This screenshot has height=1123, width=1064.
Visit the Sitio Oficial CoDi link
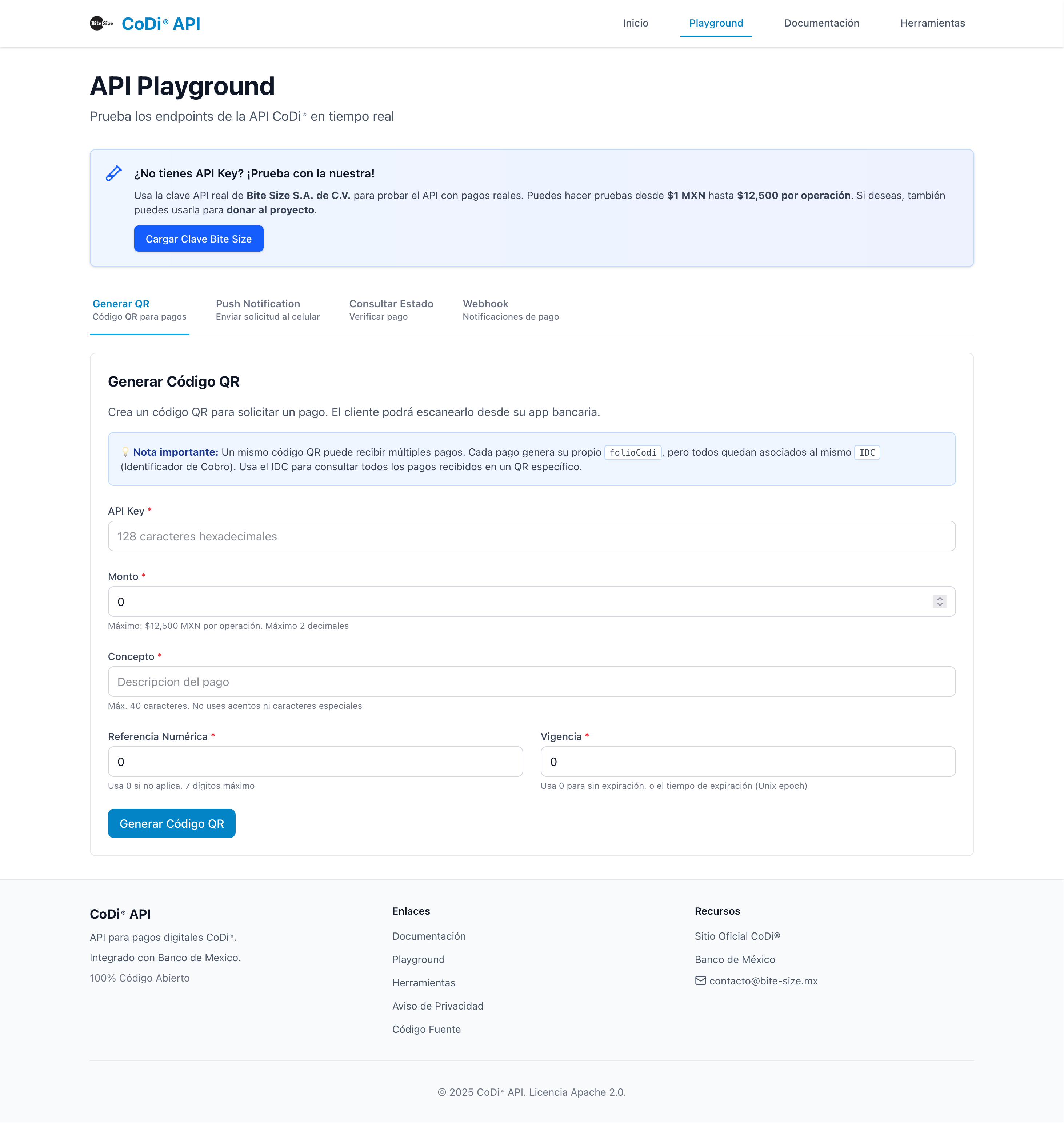(x=737, y=936)
